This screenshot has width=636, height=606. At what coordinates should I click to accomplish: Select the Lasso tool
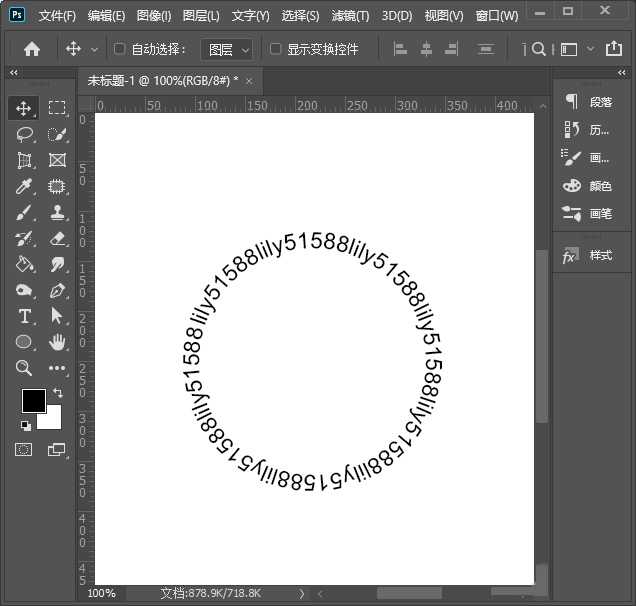point(25,134)
